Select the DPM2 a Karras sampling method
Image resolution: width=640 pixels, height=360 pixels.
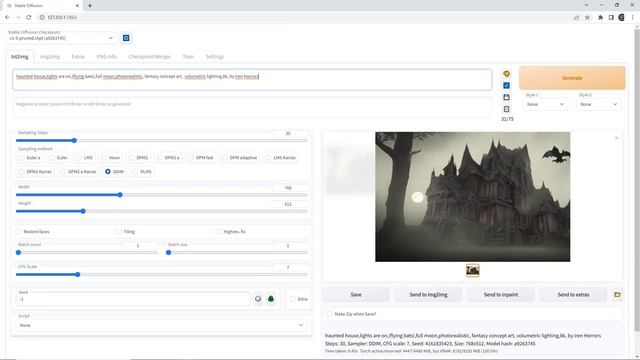(x=78, y=172)
